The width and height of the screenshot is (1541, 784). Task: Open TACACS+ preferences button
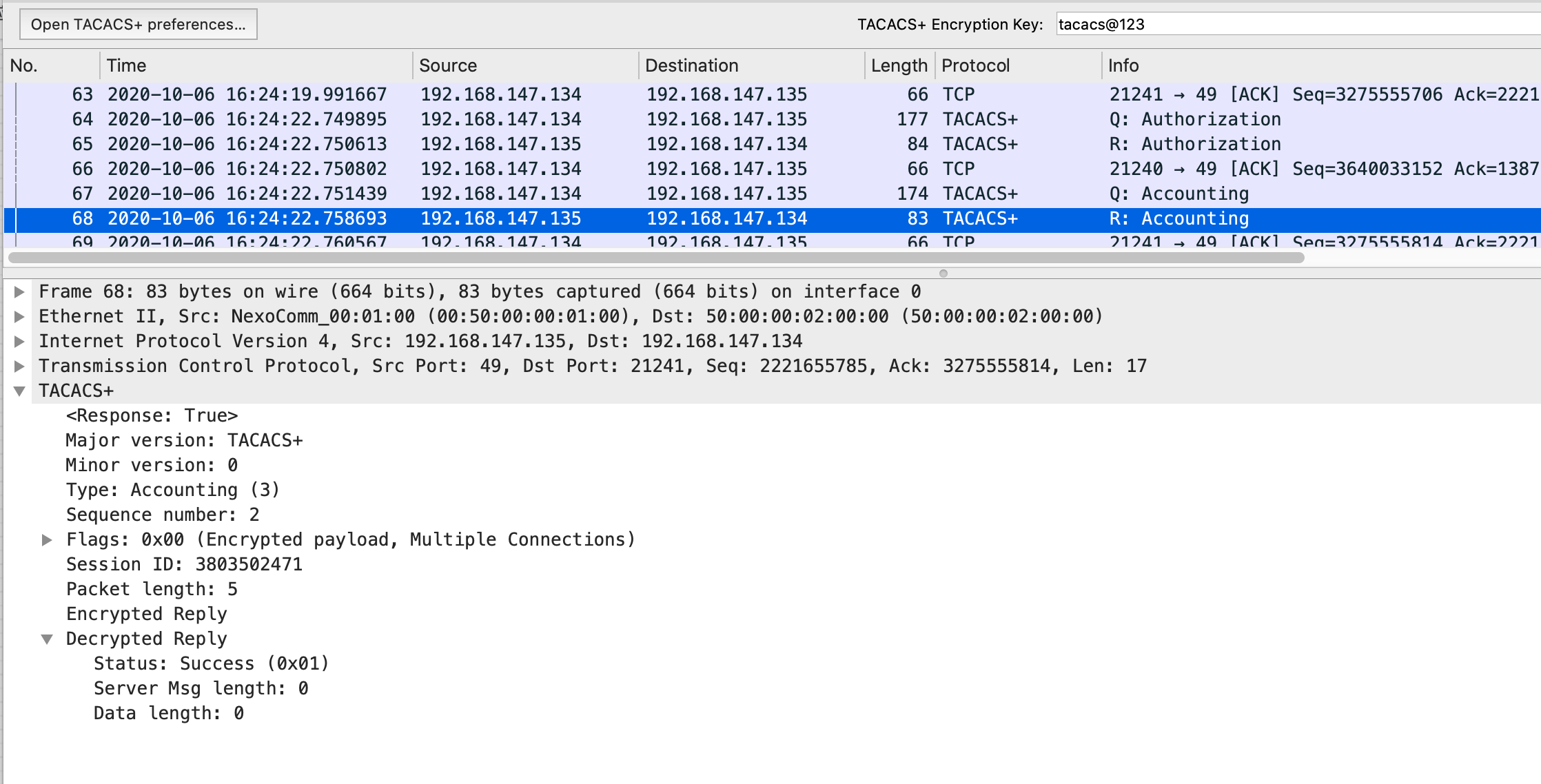tap(138, 24)
